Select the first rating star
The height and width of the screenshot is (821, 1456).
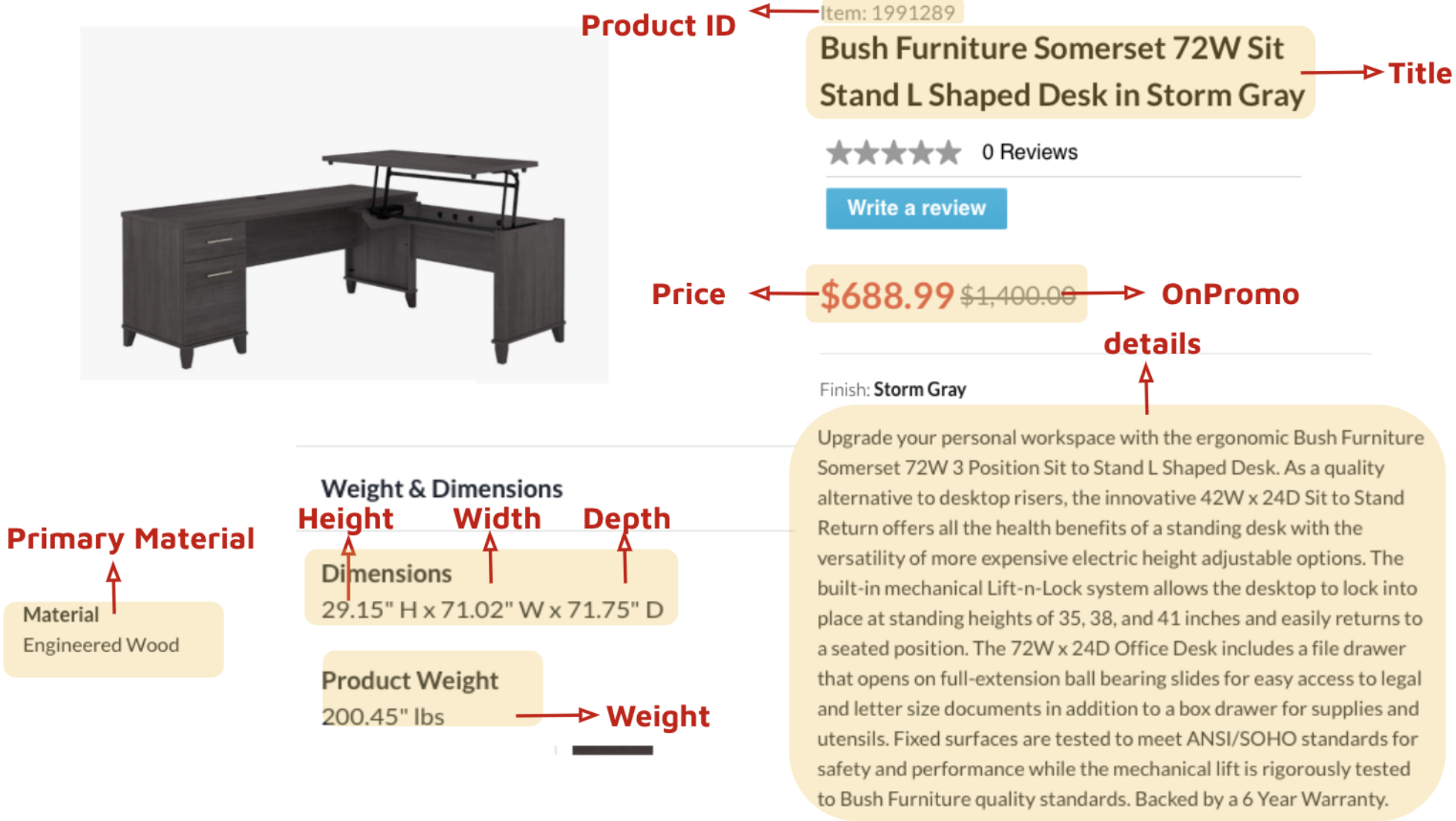839,152
